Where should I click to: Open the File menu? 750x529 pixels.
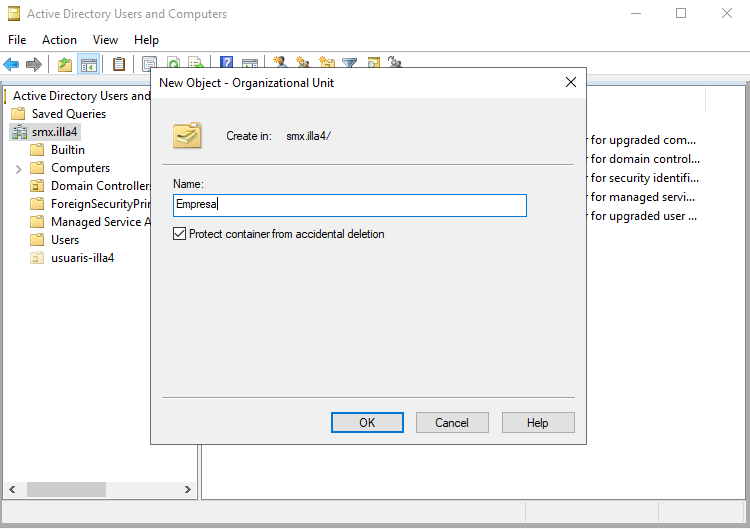[17, 40]
